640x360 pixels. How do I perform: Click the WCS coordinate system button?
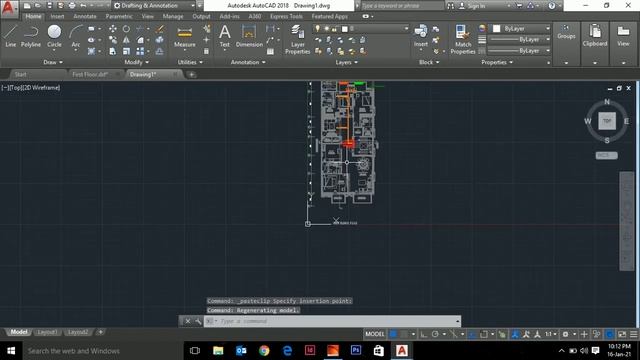click(x=607, y=156)
